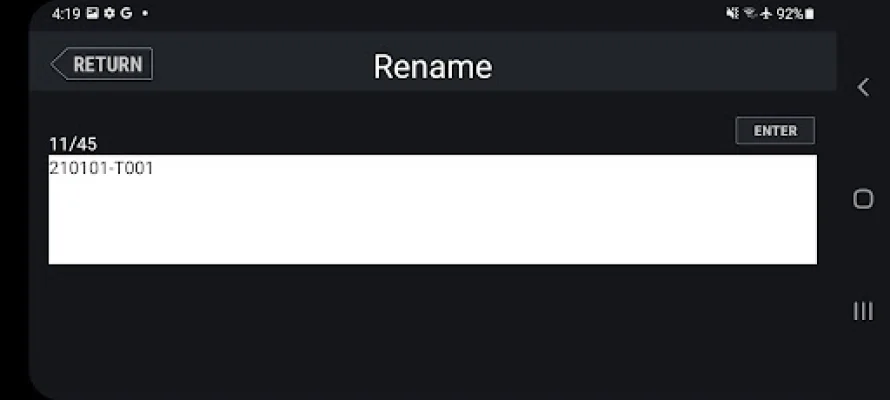
Task: Click the 210101-T001 filename text
Action: [101, 169]
